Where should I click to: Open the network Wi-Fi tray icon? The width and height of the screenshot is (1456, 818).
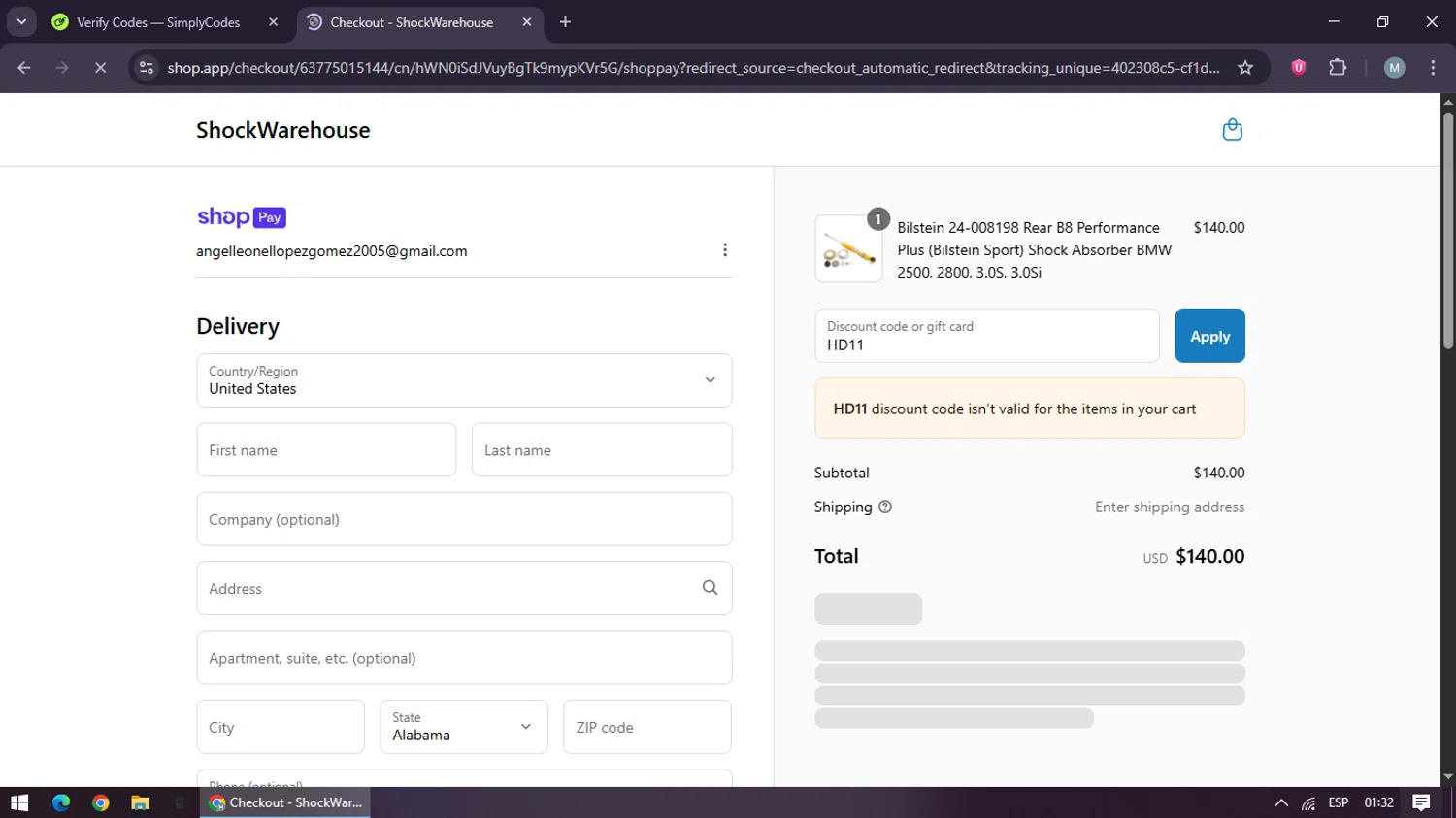coord(1308,802)
